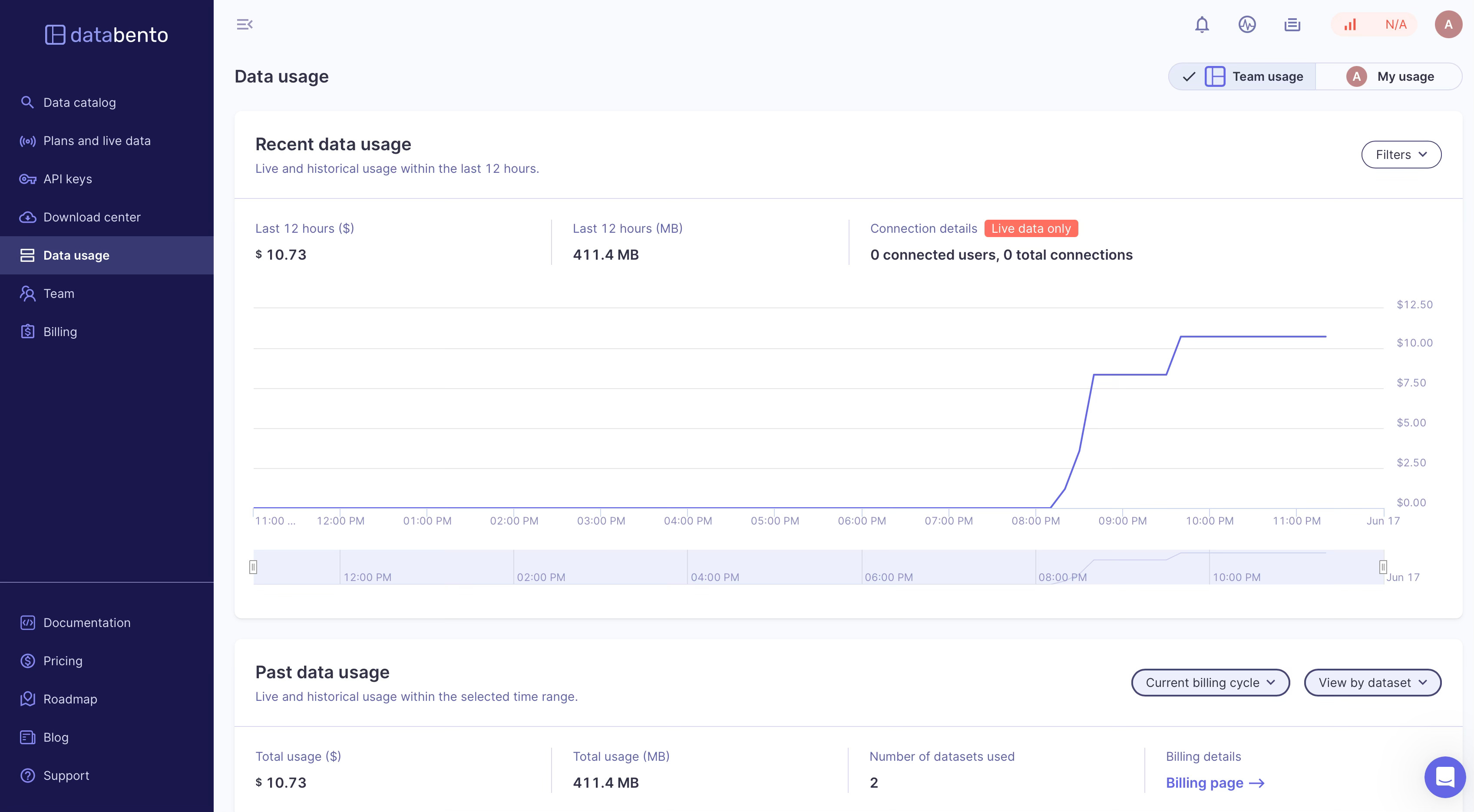Click the usage bar chart N/A indicator

coord(1373,25)
